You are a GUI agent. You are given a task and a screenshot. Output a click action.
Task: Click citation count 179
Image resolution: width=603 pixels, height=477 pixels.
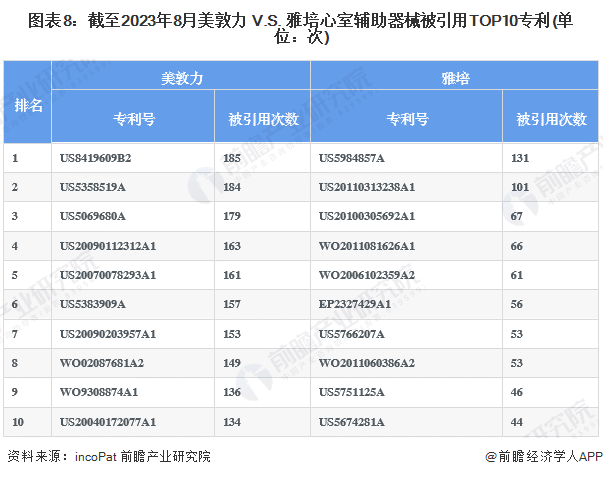coord(232,216)
